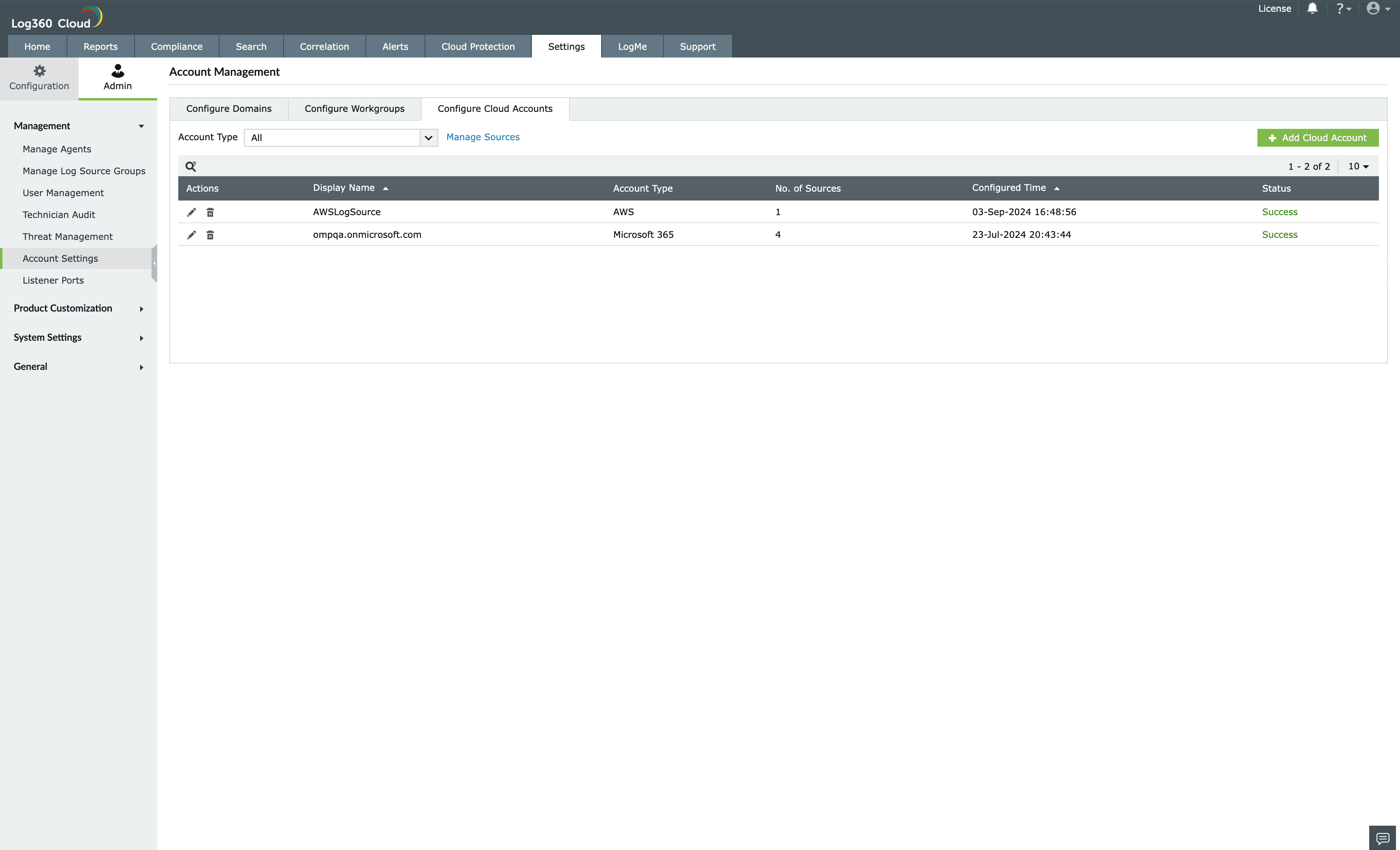Open the table search magnifier icon

191,167
